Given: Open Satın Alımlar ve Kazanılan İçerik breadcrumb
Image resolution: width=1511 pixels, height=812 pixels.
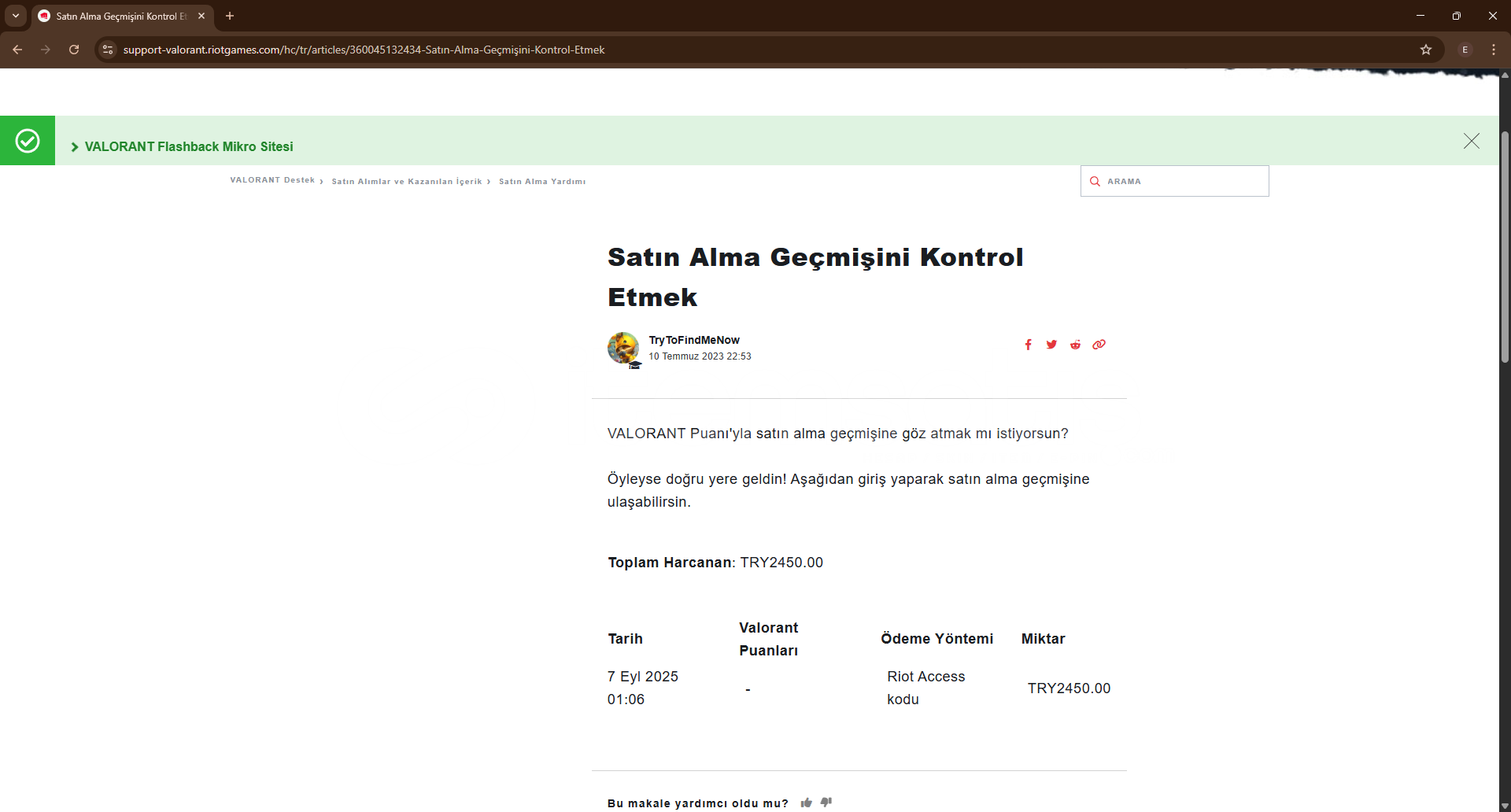Looking at the screenshot, I should [x=407, y=181].
